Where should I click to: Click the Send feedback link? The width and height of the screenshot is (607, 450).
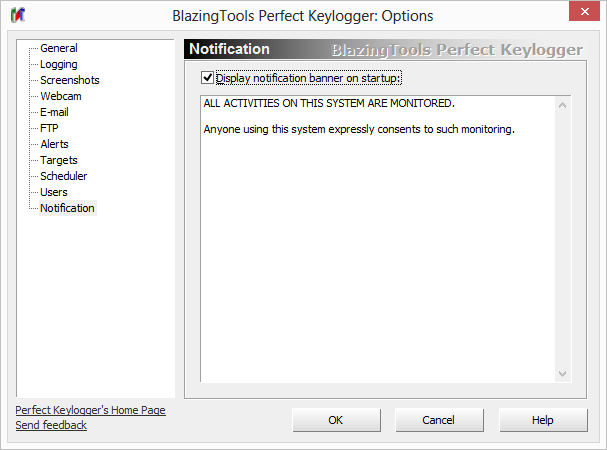[51, 425]
